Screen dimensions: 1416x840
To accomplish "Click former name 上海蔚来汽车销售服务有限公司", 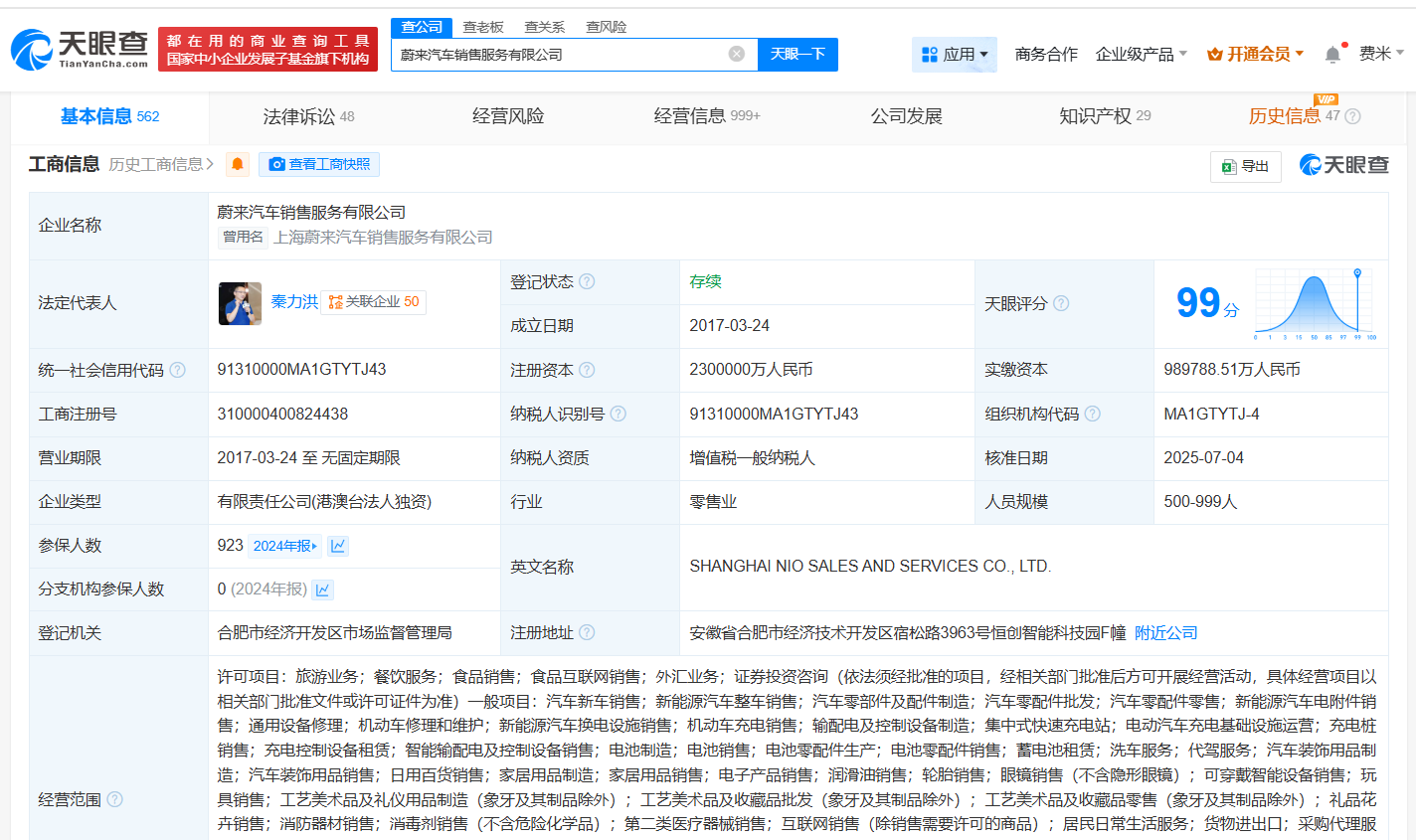I will 383,237.
